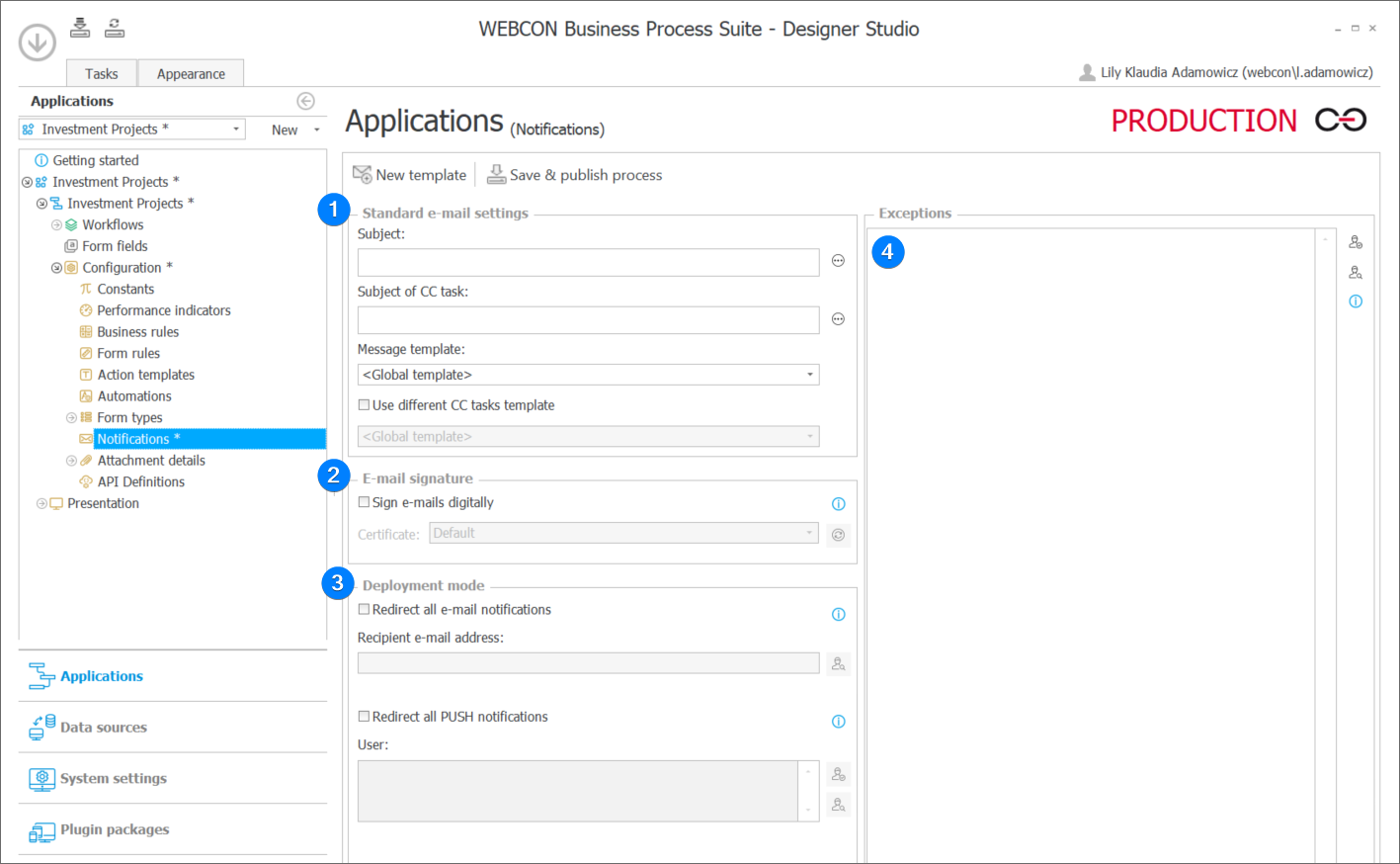Click the Data sources section icon
The height and width of the screenshot is (864, 1400).
(x=42, y=728)
